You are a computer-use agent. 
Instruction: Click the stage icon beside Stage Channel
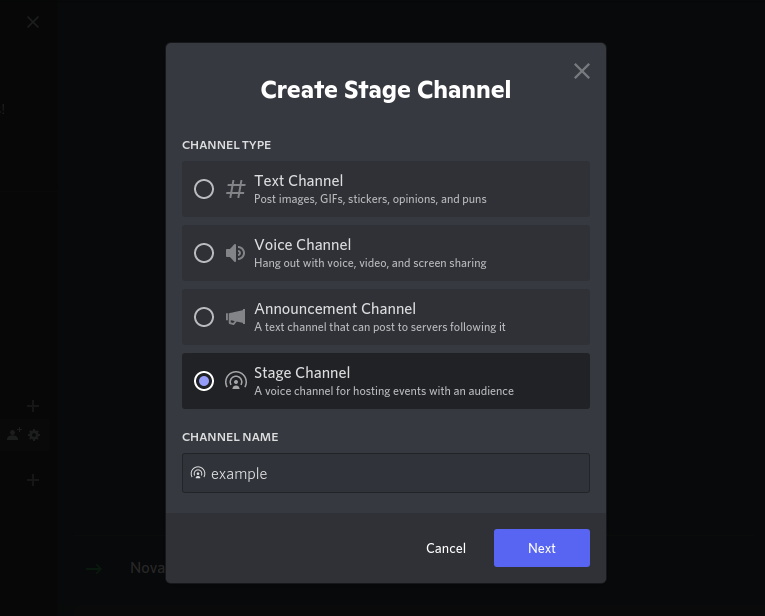point(236,381)
